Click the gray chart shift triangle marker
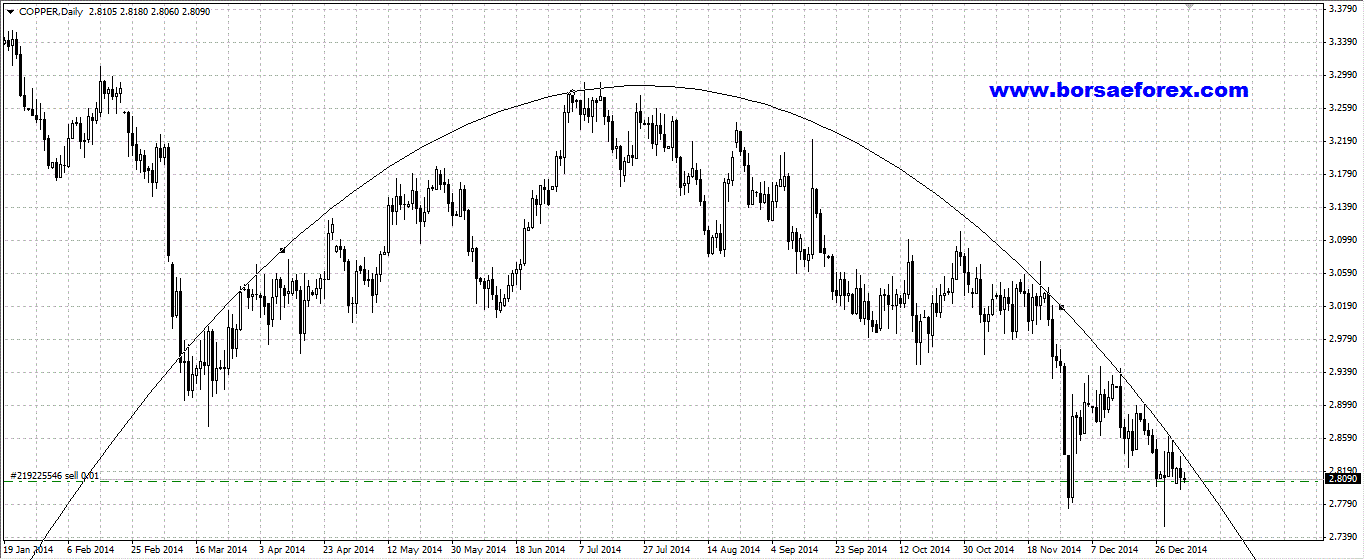Viewport: 1364px width, 560px height. coord(1189,6)
